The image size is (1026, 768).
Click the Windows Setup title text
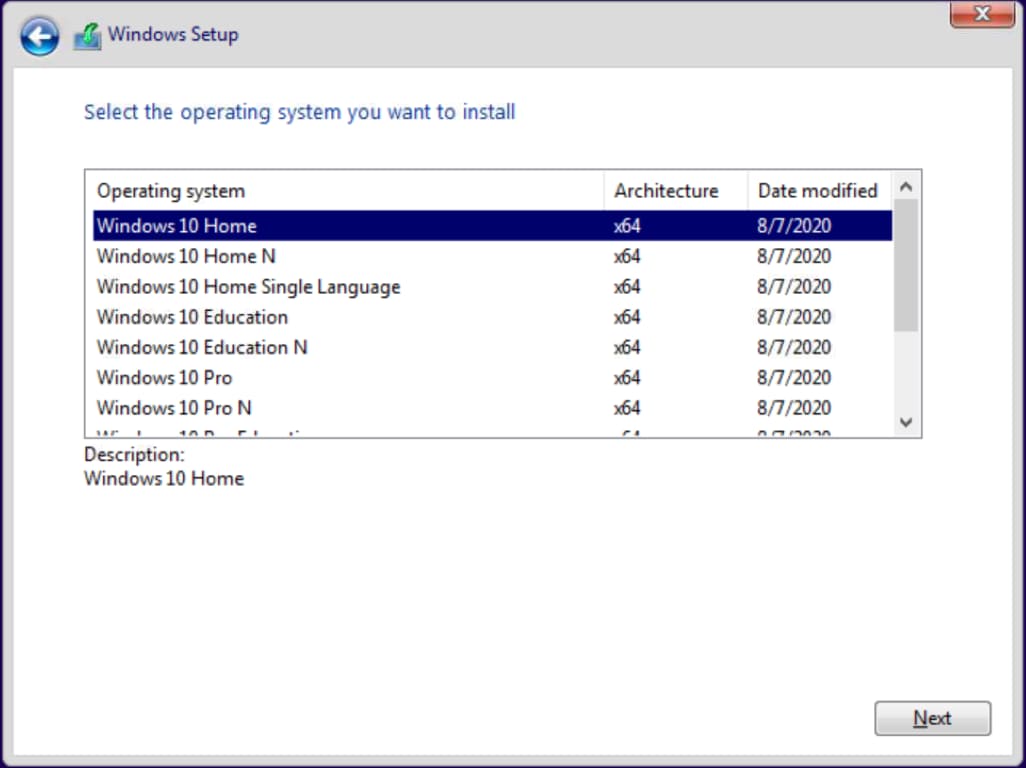(173, 34)
